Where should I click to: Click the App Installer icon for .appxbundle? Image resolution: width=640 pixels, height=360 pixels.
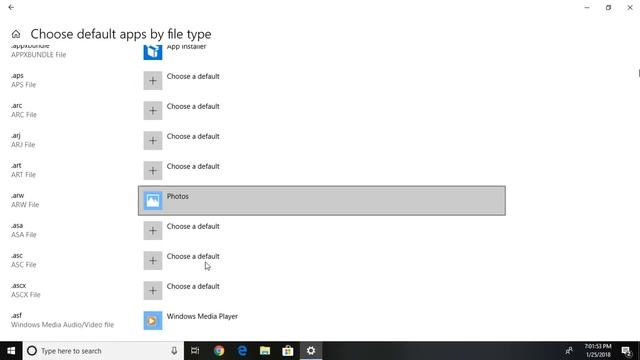153,52
